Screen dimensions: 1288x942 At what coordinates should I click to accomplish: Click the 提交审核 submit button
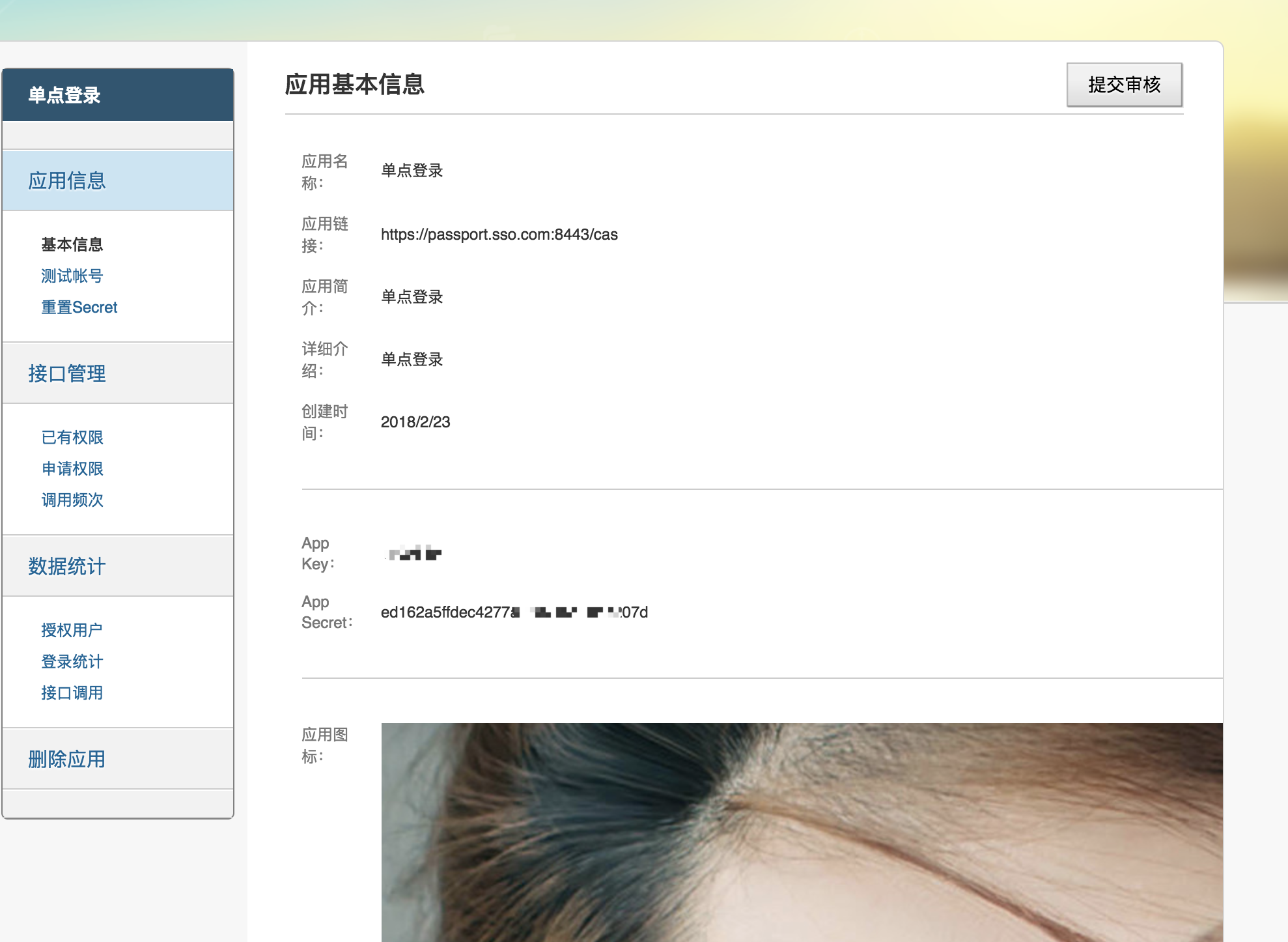(x=1124, y=85)
